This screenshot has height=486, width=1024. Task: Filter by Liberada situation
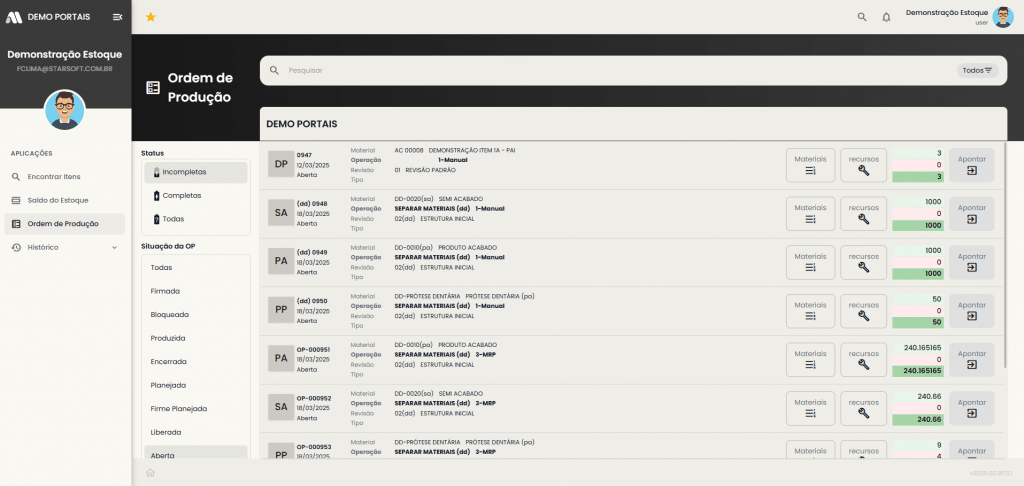(196, 432)
